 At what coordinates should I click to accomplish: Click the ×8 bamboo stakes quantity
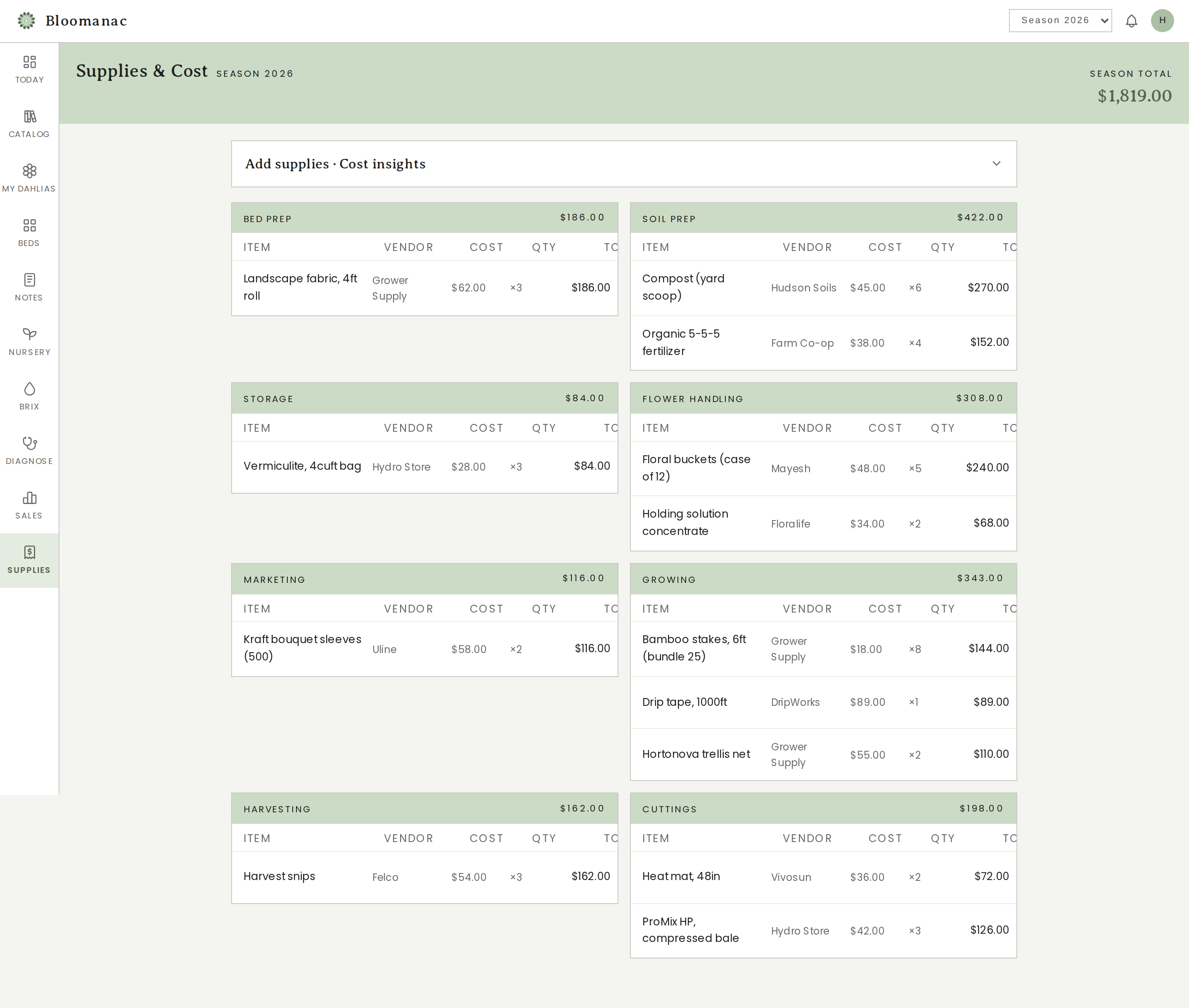[x=915, y=649]
